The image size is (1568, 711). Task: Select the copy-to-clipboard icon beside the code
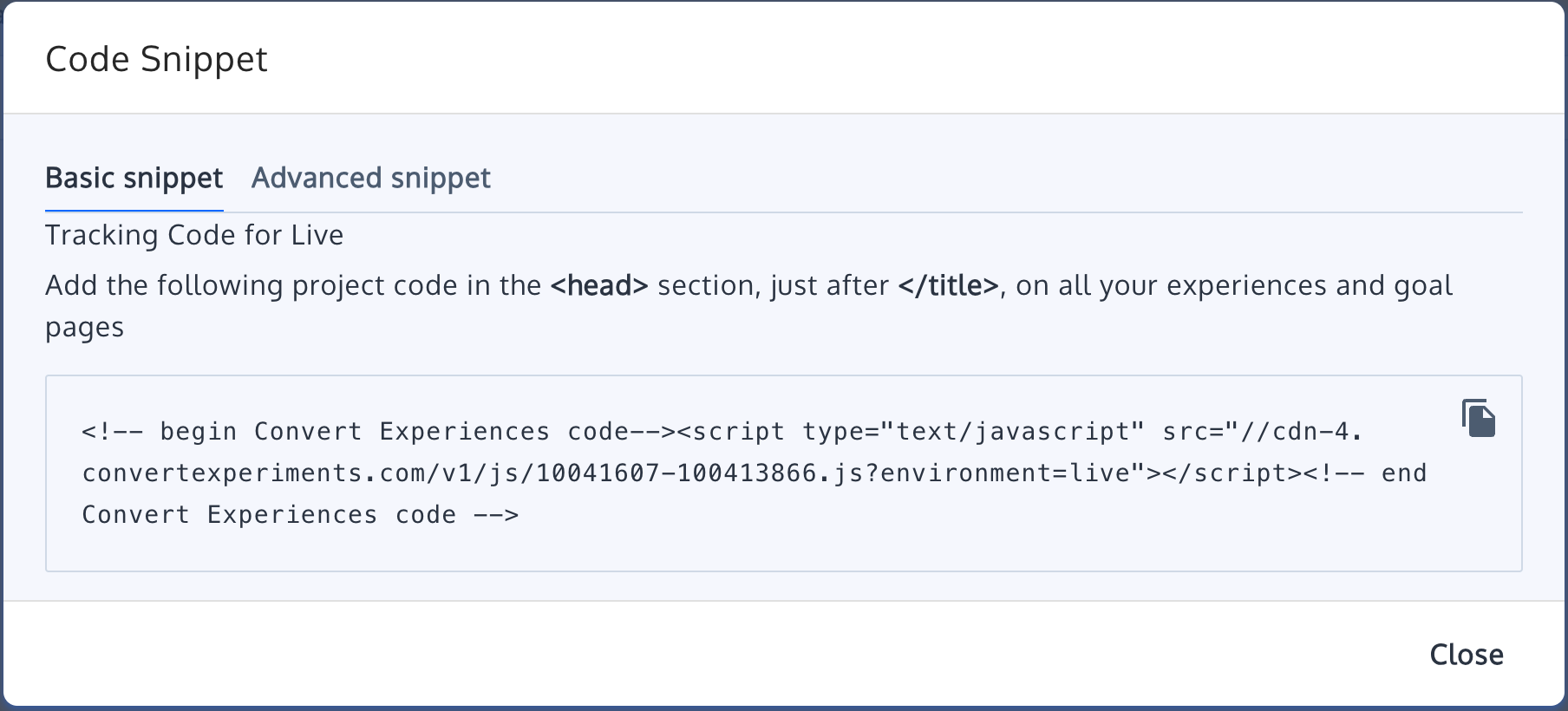click(x=1479, y=420)
